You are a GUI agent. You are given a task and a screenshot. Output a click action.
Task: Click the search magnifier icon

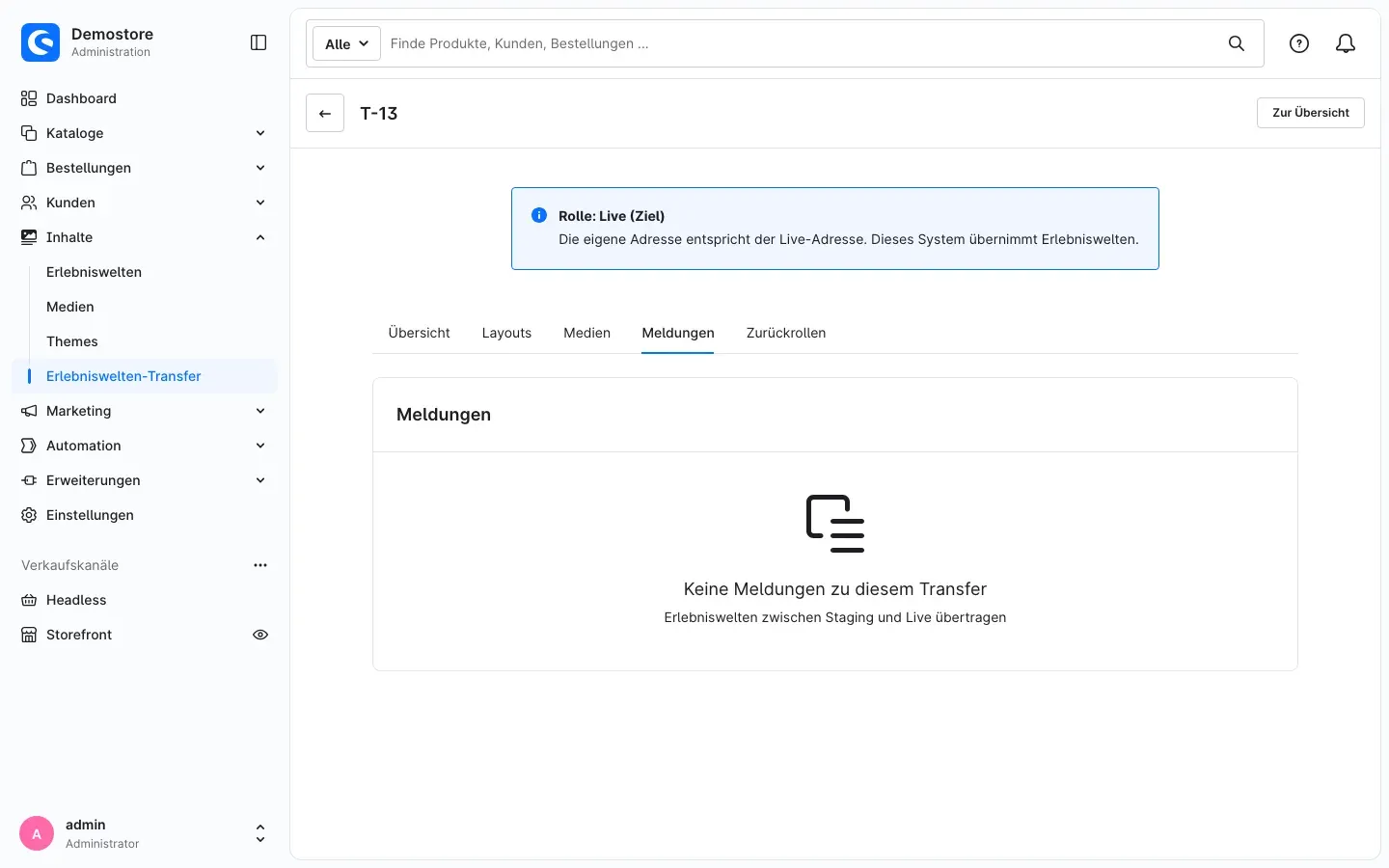point(1237,43)
